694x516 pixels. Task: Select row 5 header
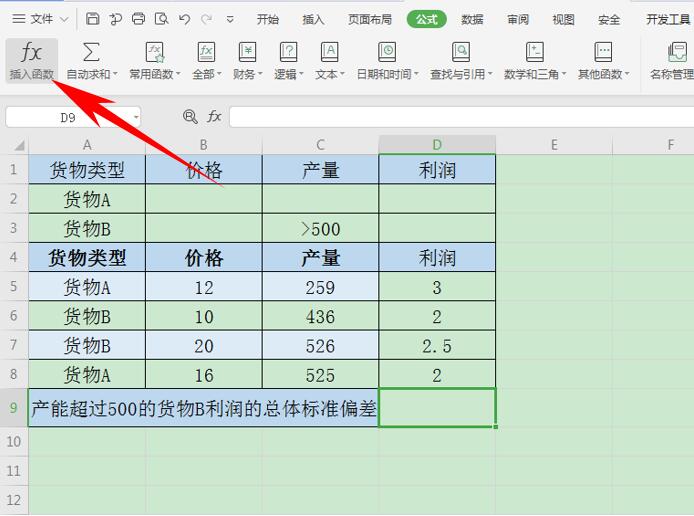(x=14, y=286)
